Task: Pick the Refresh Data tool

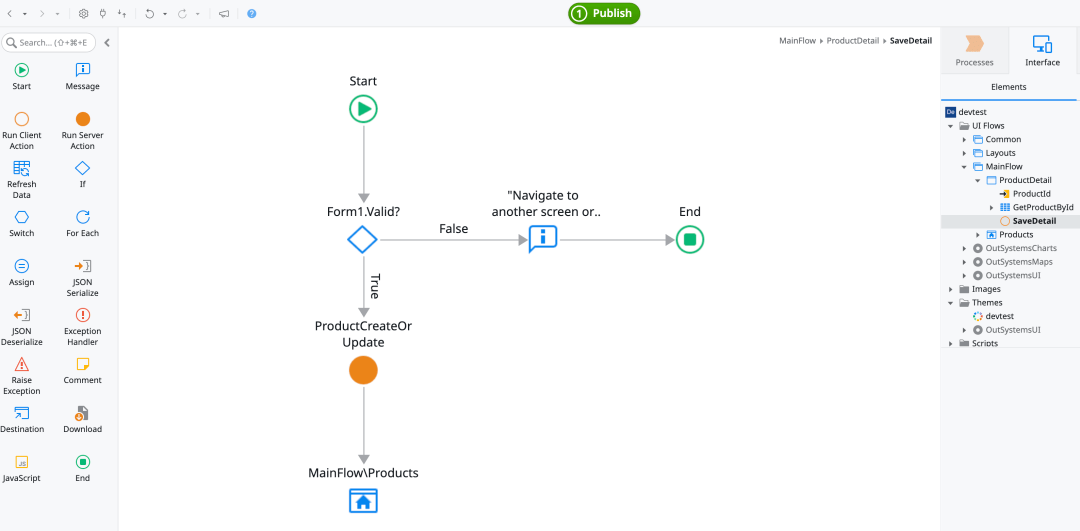Action: click(x=22, y=168)
